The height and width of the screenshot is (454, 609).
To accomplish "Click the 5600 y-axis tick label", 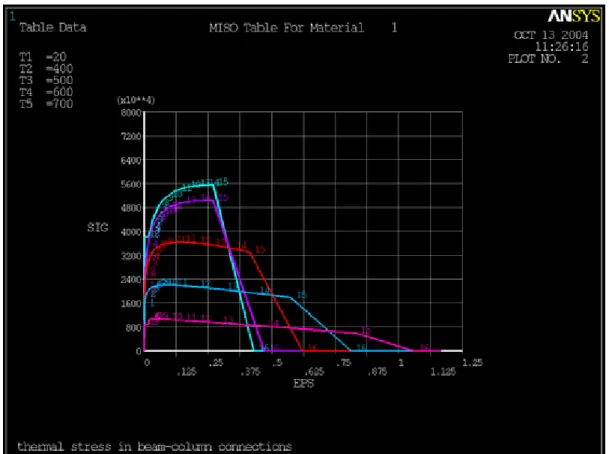I will (x=131, y=184).
